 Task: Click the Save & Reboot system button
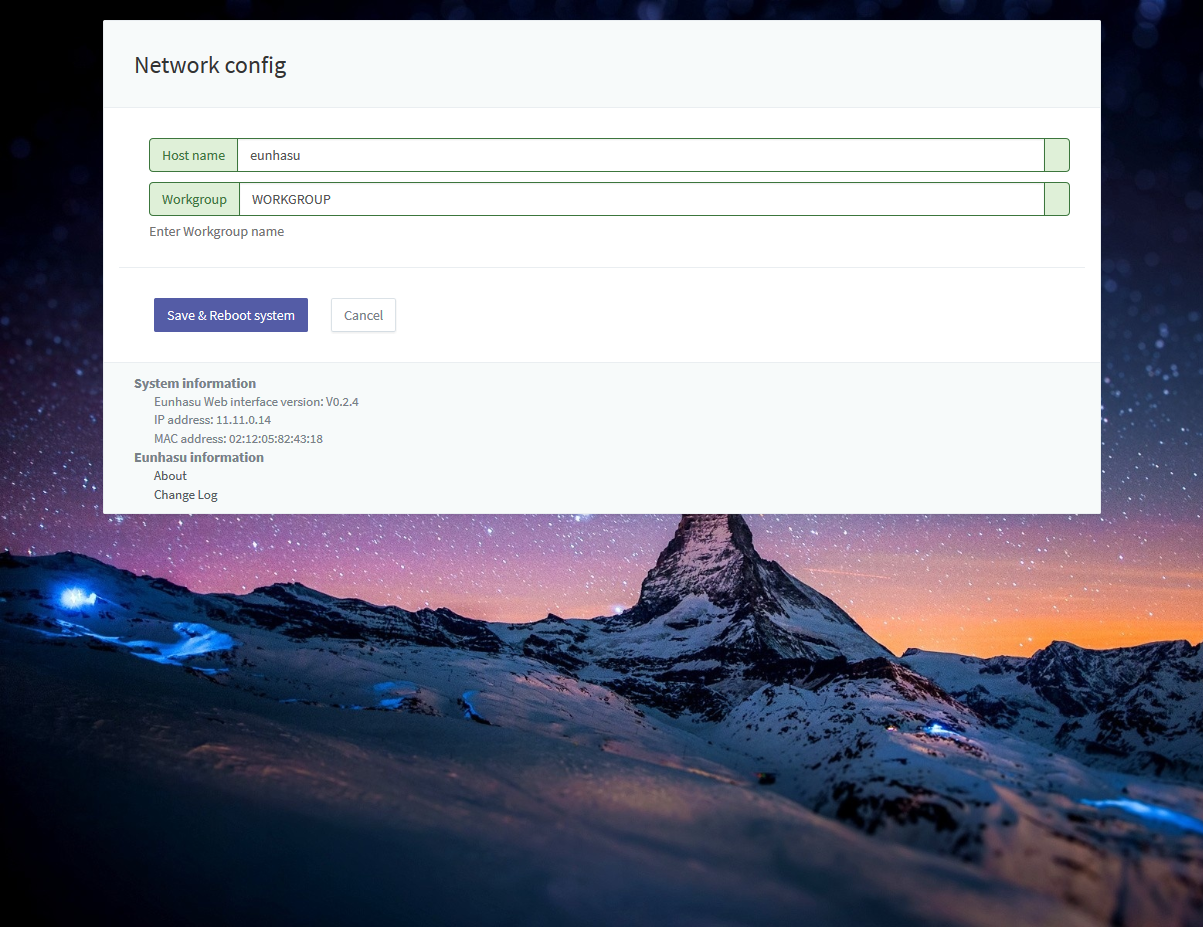tap(230, 315)
